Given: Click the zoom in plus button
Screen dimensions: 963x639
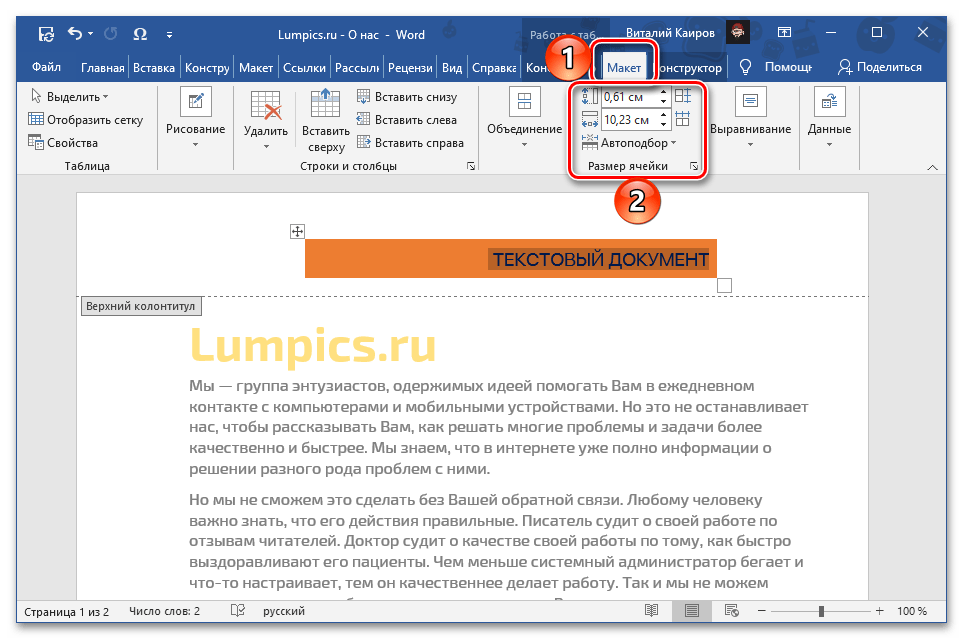Looking at the screenshot, I should click(879, 611).
